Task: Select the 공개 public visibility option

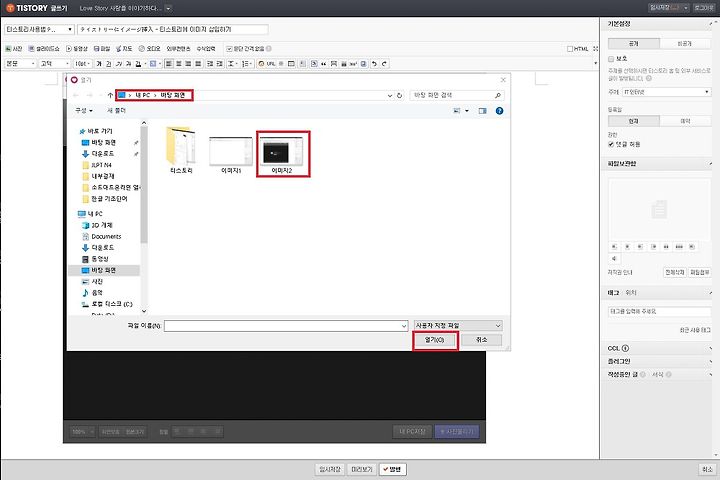Action: pyautogui.click(x=634, y=44)
